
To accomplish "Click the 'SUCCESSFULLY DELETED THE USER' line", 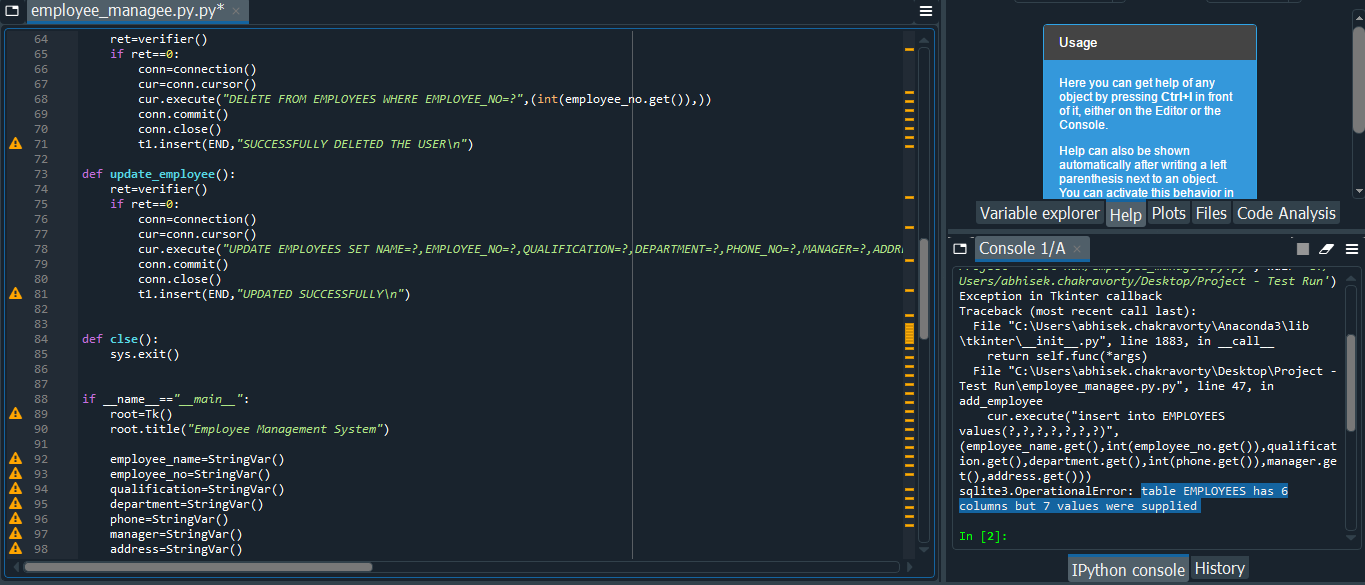I will pos(305,144).
